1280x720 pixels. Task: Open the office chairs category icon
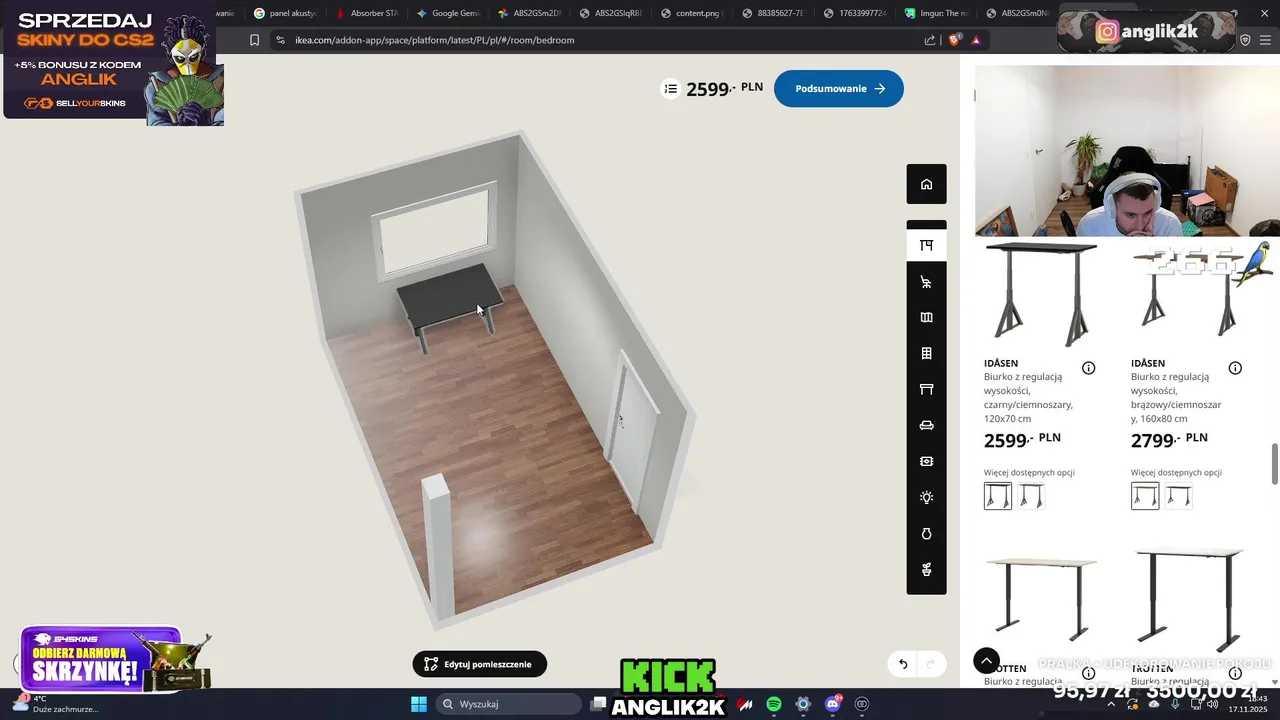[926, 282]
